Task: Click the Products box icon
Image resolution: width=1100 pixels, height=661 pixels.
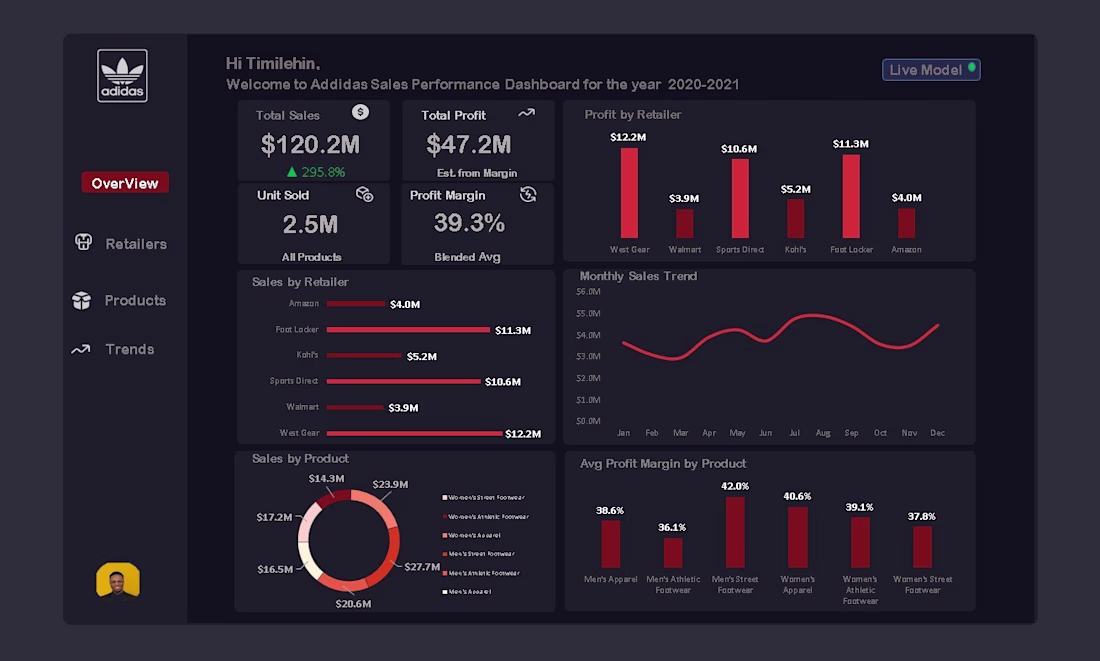Action: (81, 300)
